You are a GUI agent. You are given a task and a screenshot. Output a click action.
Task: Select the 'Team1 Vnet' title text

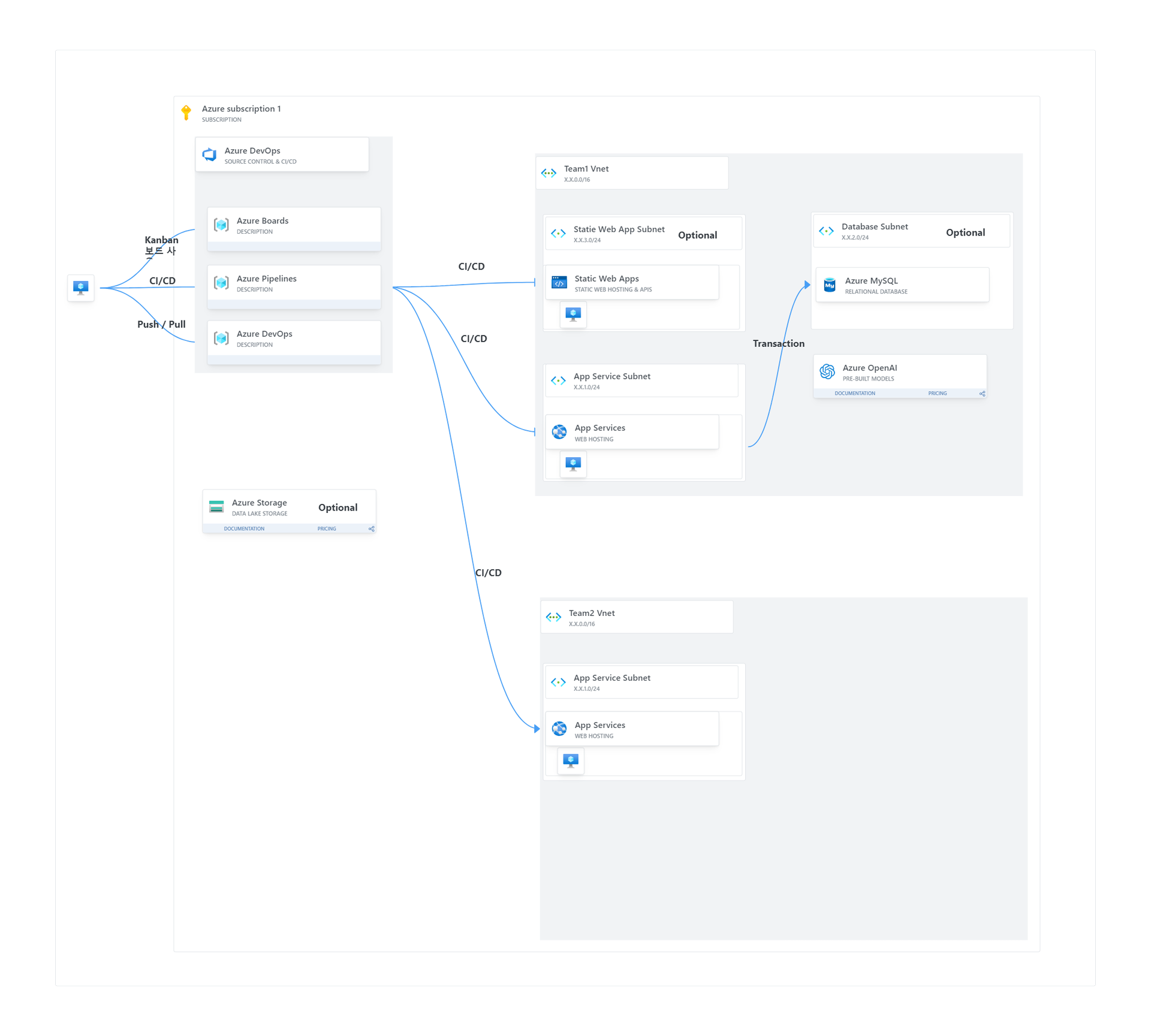(x=587, y=170)
